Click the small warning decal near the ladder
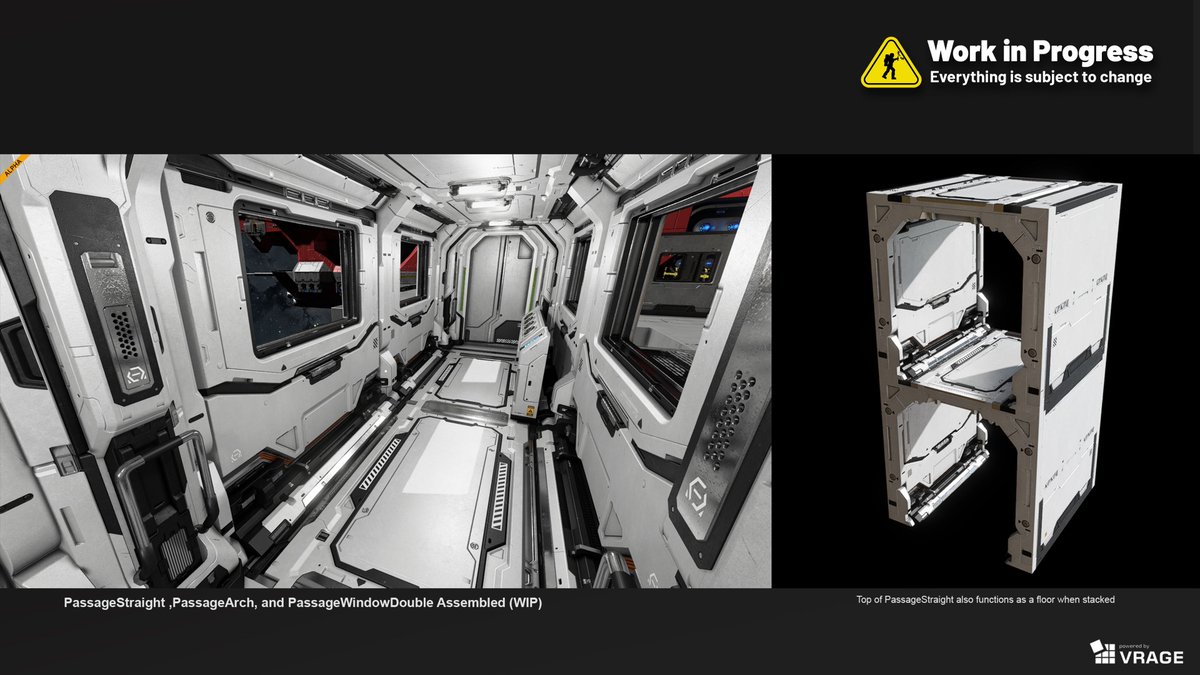Viewport: 1200px width, 675px height. pos(529,409)
